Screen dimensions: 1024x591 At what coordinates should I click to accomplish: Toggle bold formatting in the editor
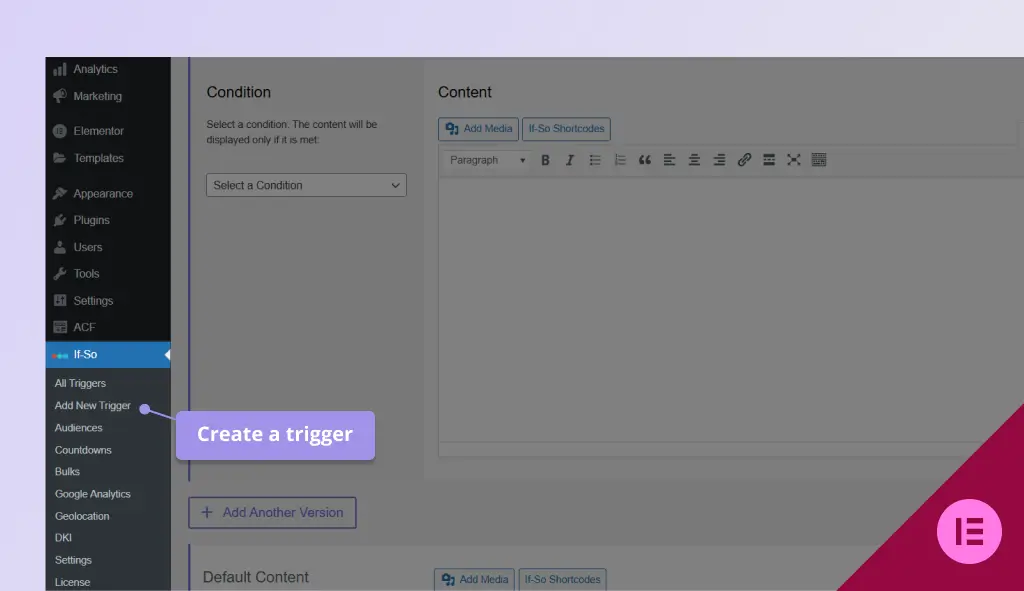545,160
